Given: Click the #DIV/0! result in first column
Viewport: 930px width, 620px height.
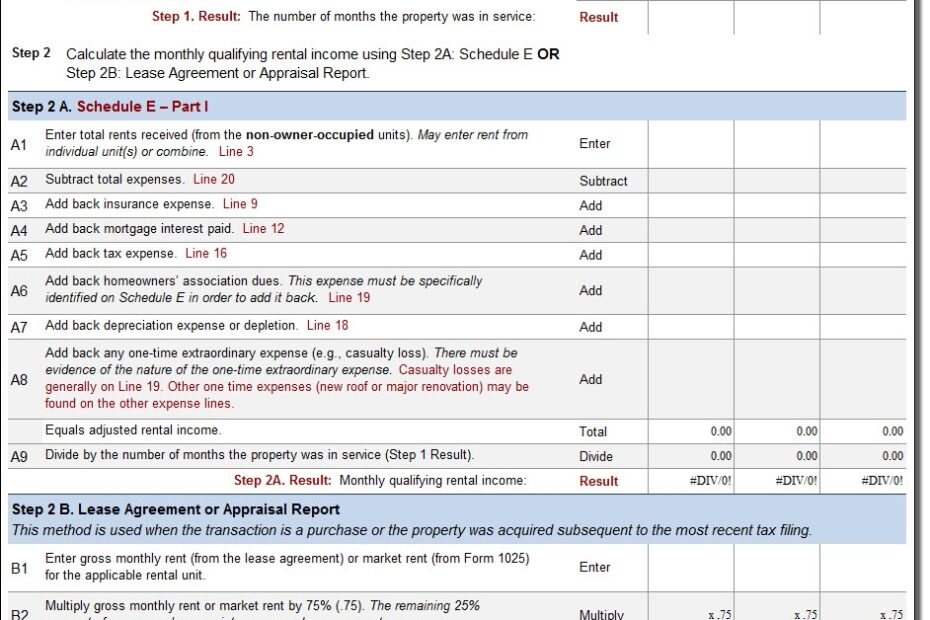Looking at the screenshot, I should 711,481.
